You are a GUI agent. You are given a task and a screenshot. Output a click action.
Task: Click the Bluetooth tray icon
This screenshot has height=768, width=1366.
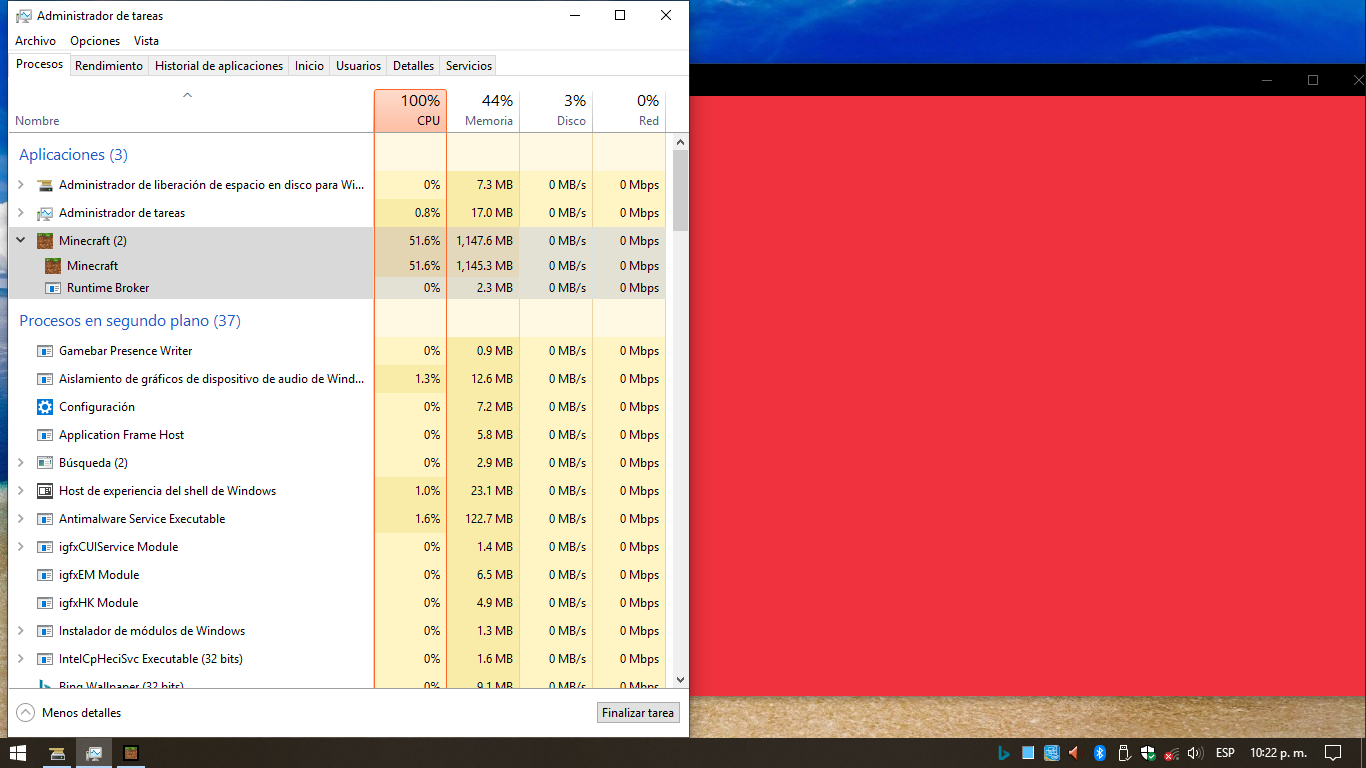coord(1099,753)
